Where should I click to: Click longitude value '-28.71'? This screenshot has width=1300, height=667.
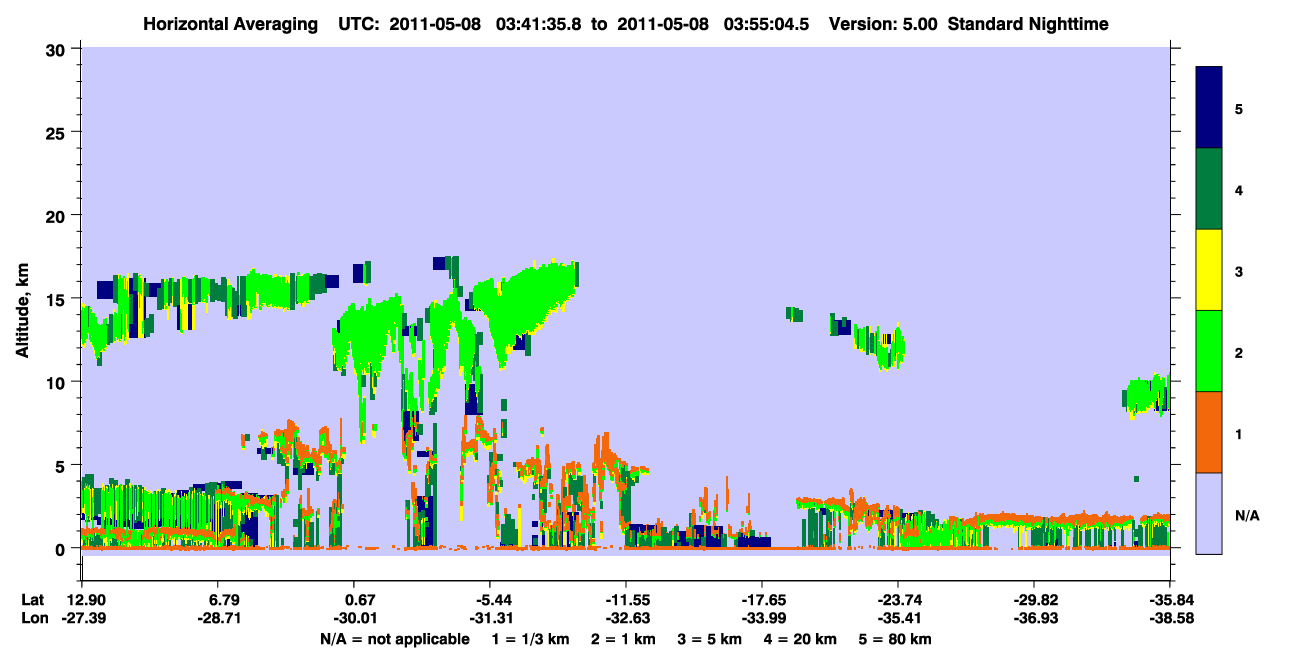[x=217, y=619]
